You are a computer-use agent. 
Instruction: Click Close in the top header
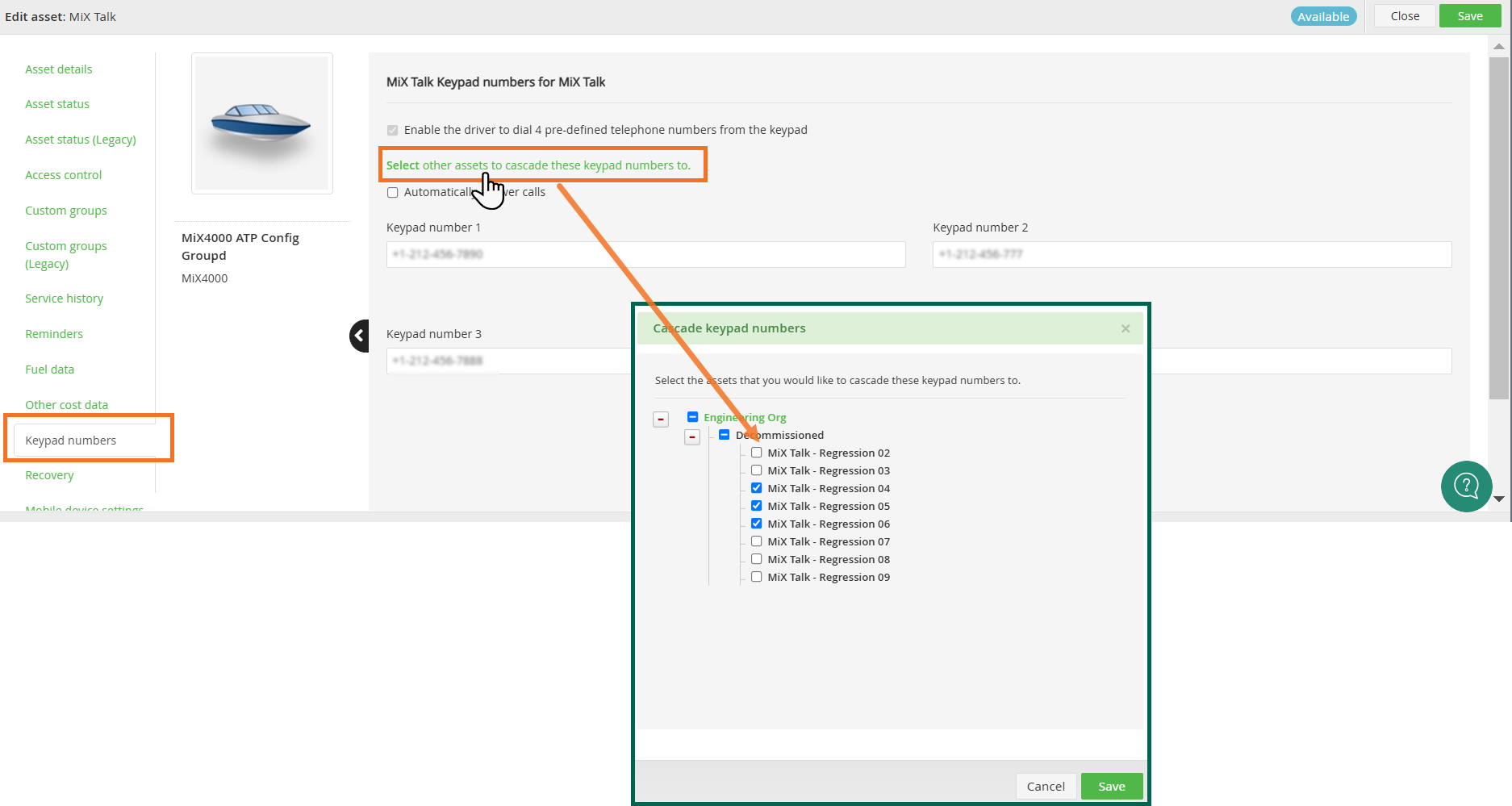point(1405,16)
